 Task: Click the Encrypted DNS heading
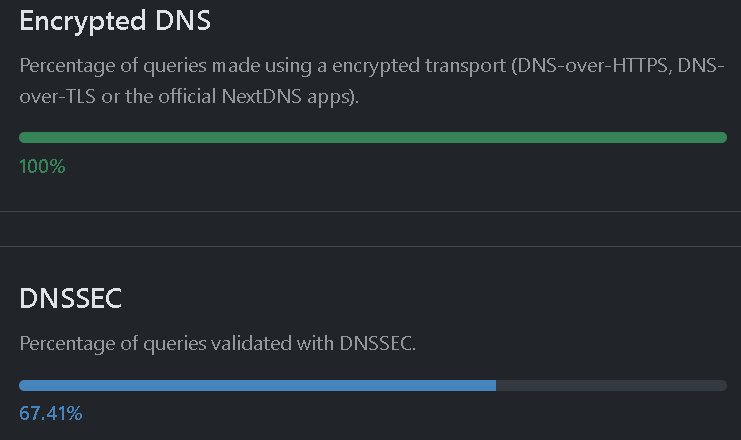tap(115, 21)
